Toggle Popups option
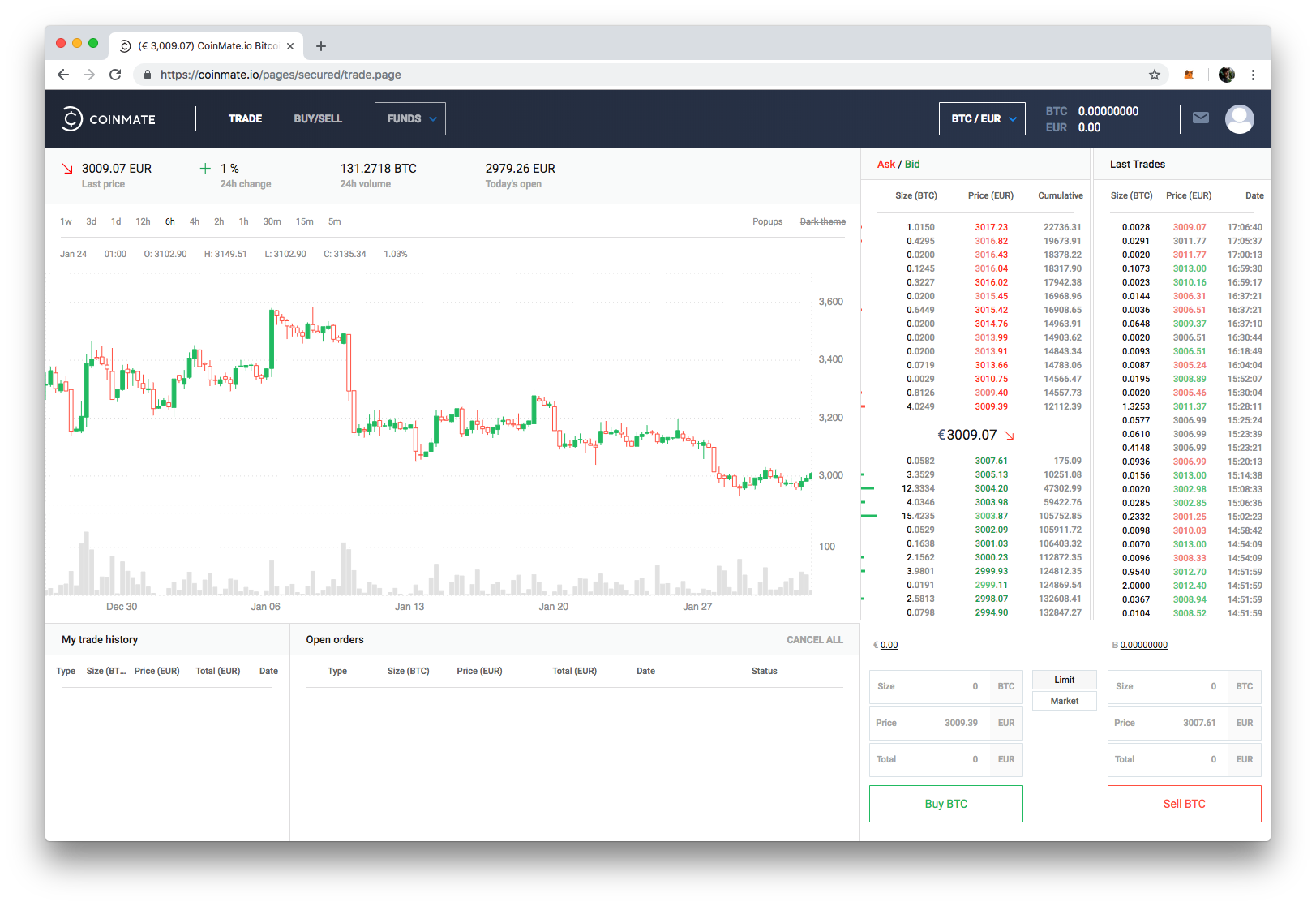Viewport: 1316px width, 906px height. point(767,221)
